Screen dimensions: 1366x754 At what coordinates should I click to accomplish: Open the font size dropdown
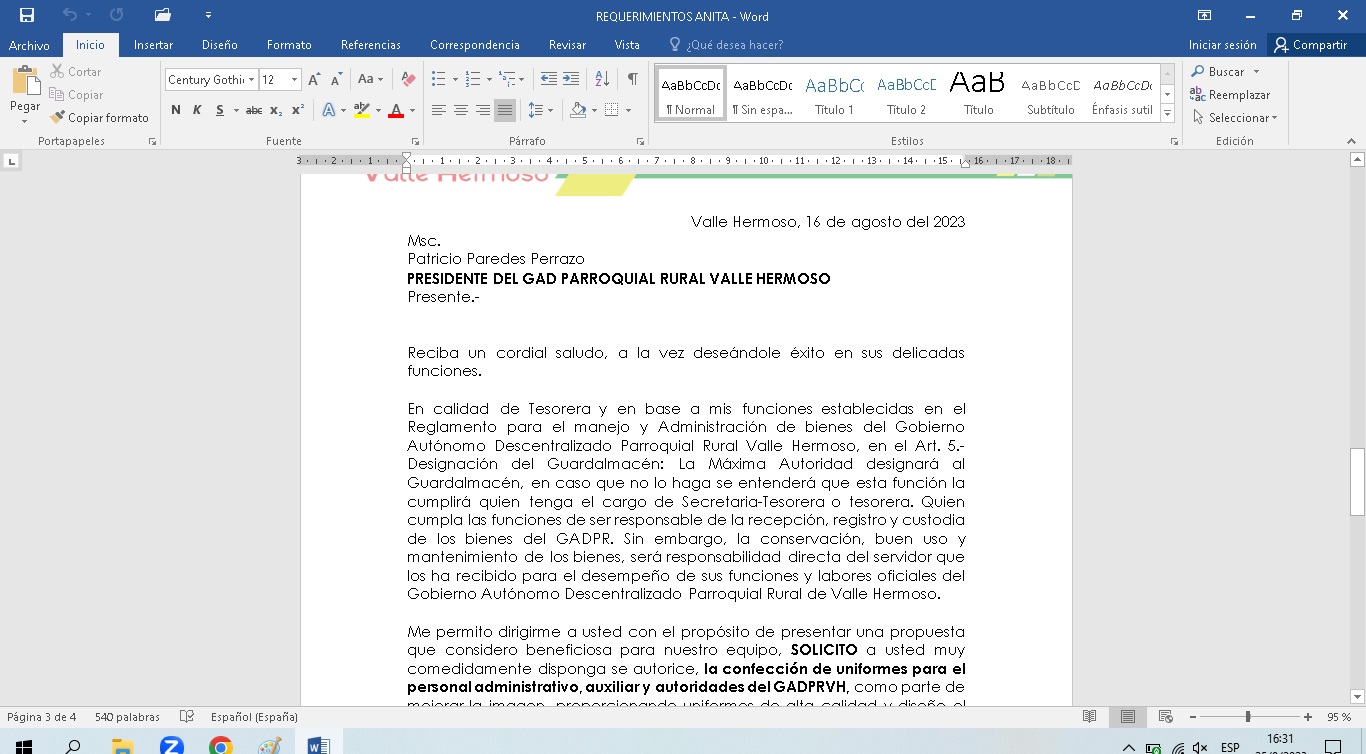click(x=294, y=80)
